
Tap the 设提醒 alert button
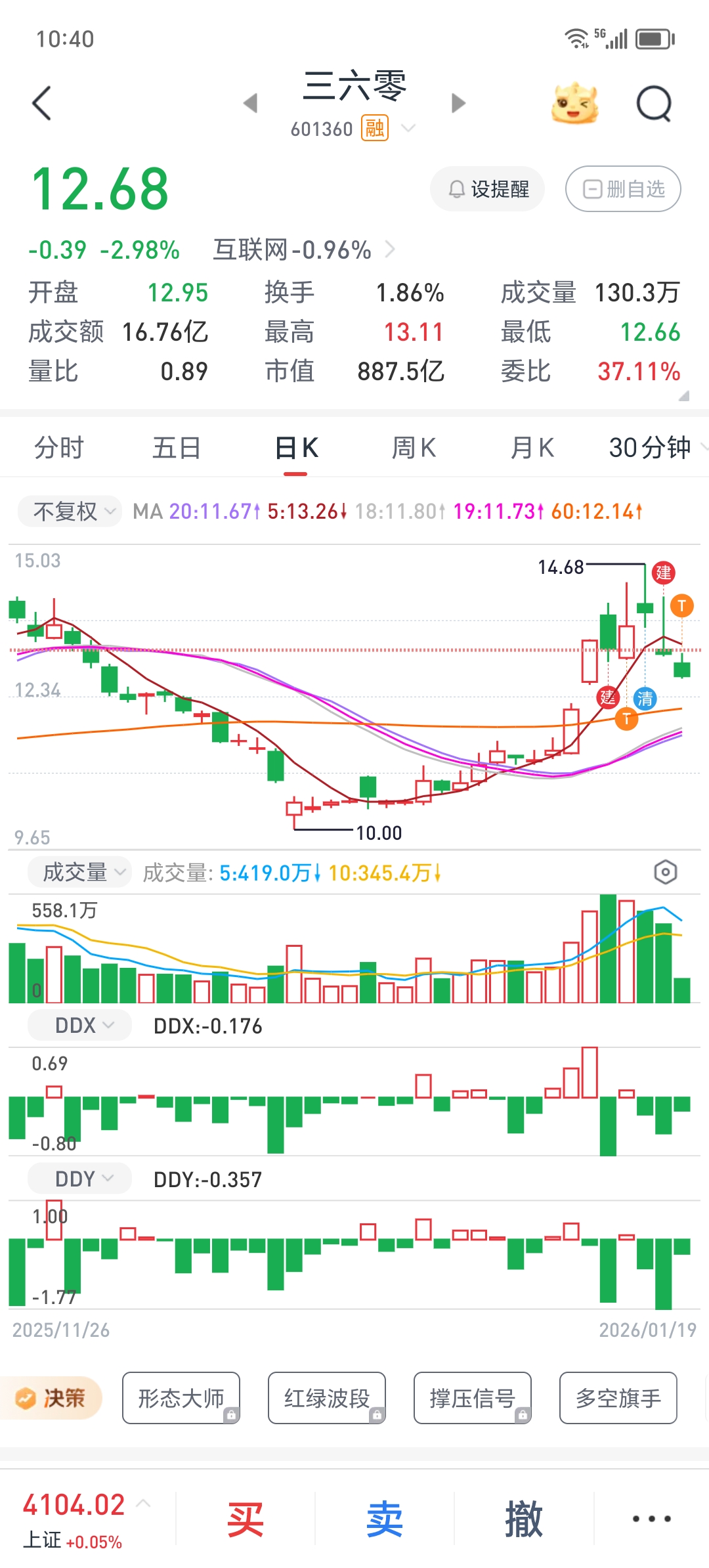tap(488, 189)
